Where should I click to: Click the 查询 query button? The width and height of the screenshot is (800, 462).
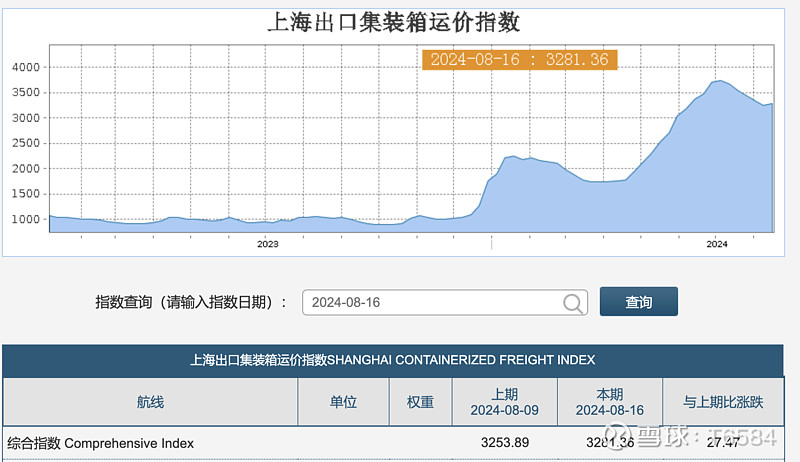point(639,301)
